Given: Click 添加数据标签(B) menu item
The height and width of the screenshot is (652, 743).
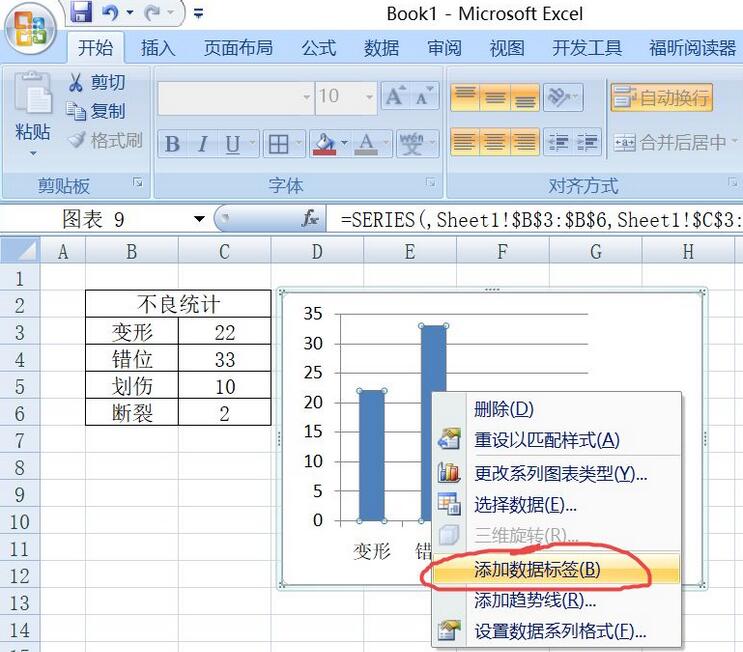Looking at the screenshot, I should [x=557, y=569].
